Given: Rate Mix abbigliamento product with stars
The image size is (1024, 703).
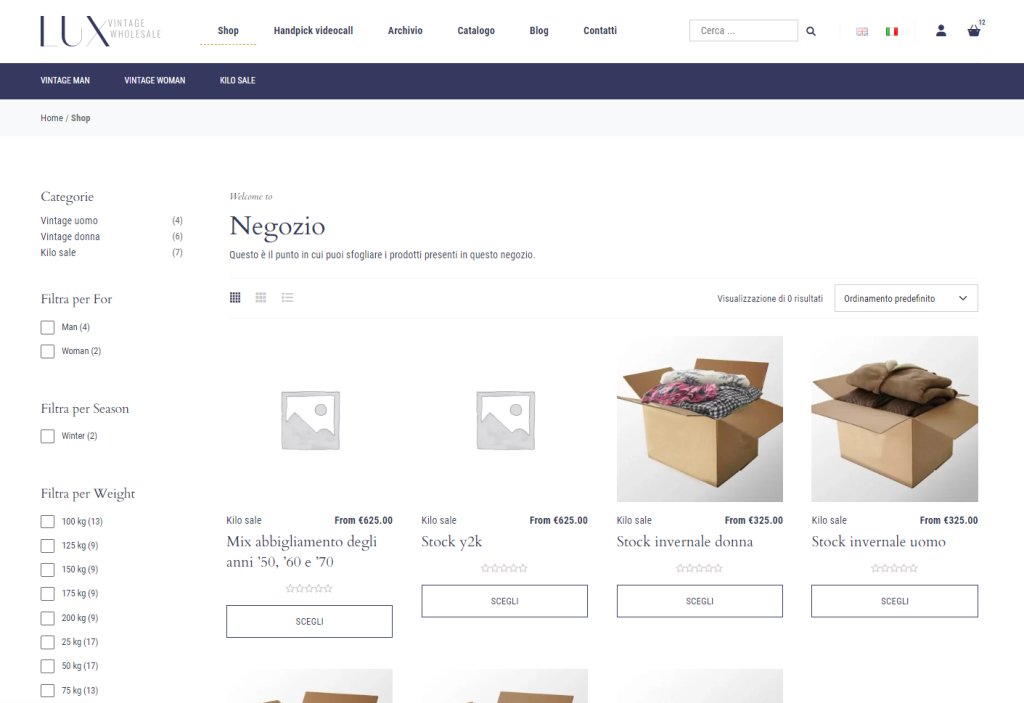Looking at the screenshot, I should click(x=309, y=589).
